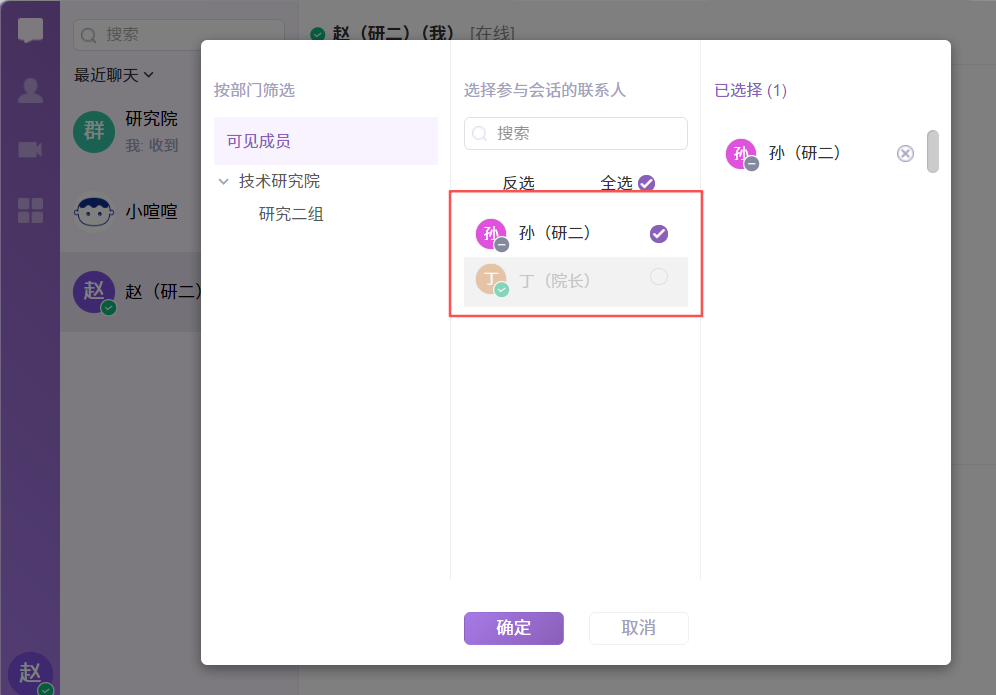The height and width of the screenshot is (695, 996).
Task: Open the apps grid sidebar icon
Action: [30, 210]
